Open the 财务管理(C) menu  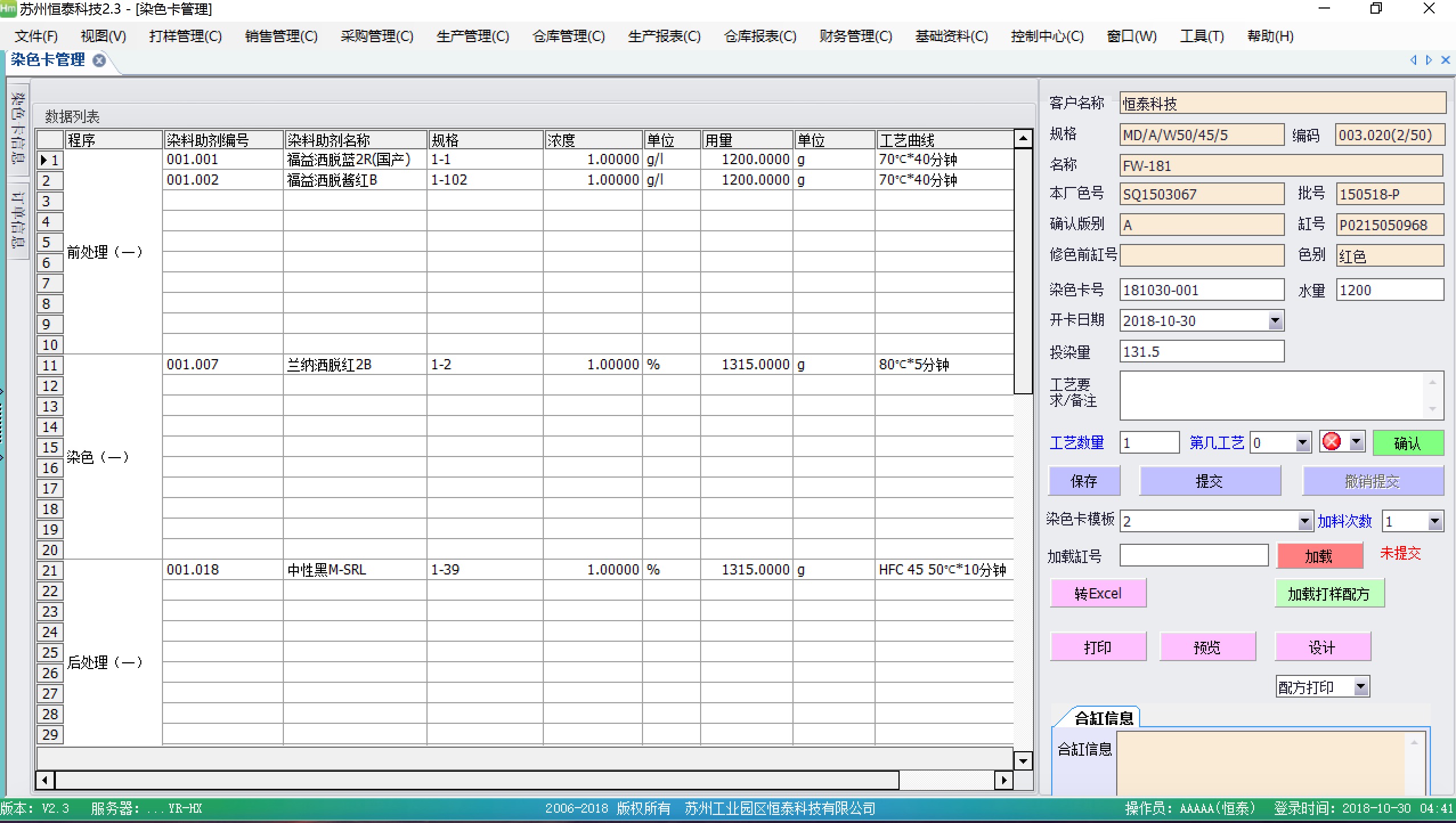pos(856,36)
